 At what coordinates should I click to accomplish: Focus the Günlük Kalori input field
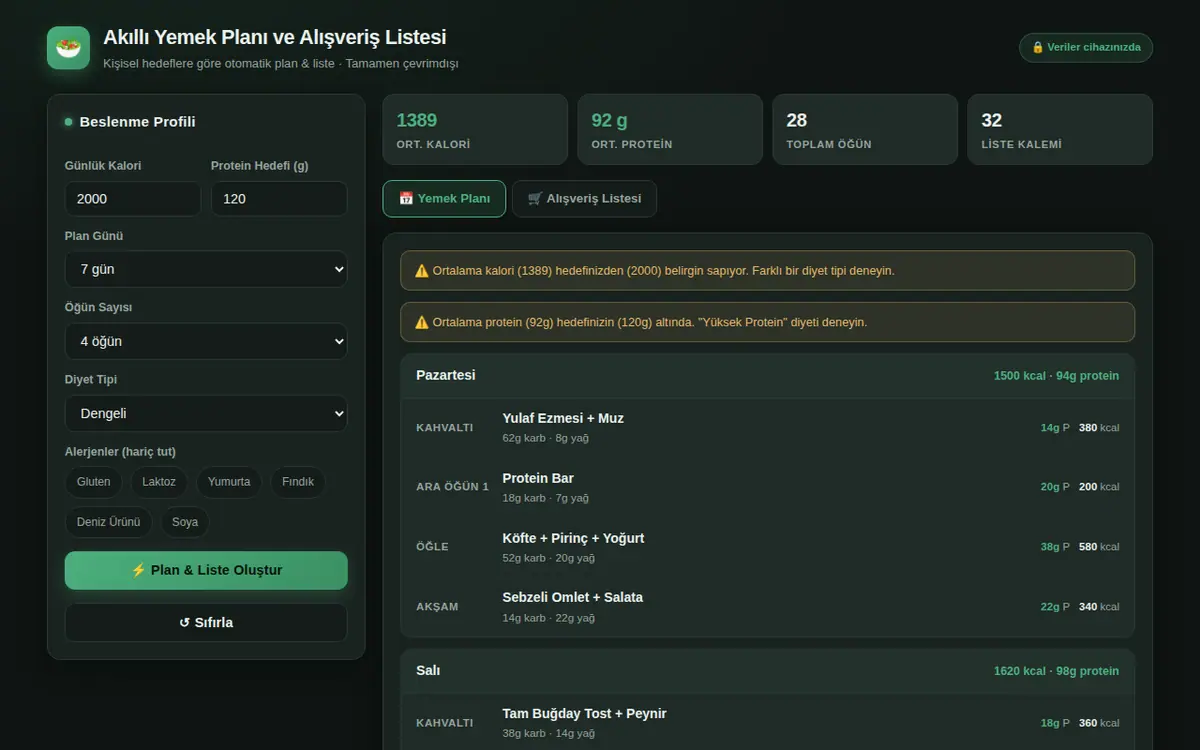(133, 198)
